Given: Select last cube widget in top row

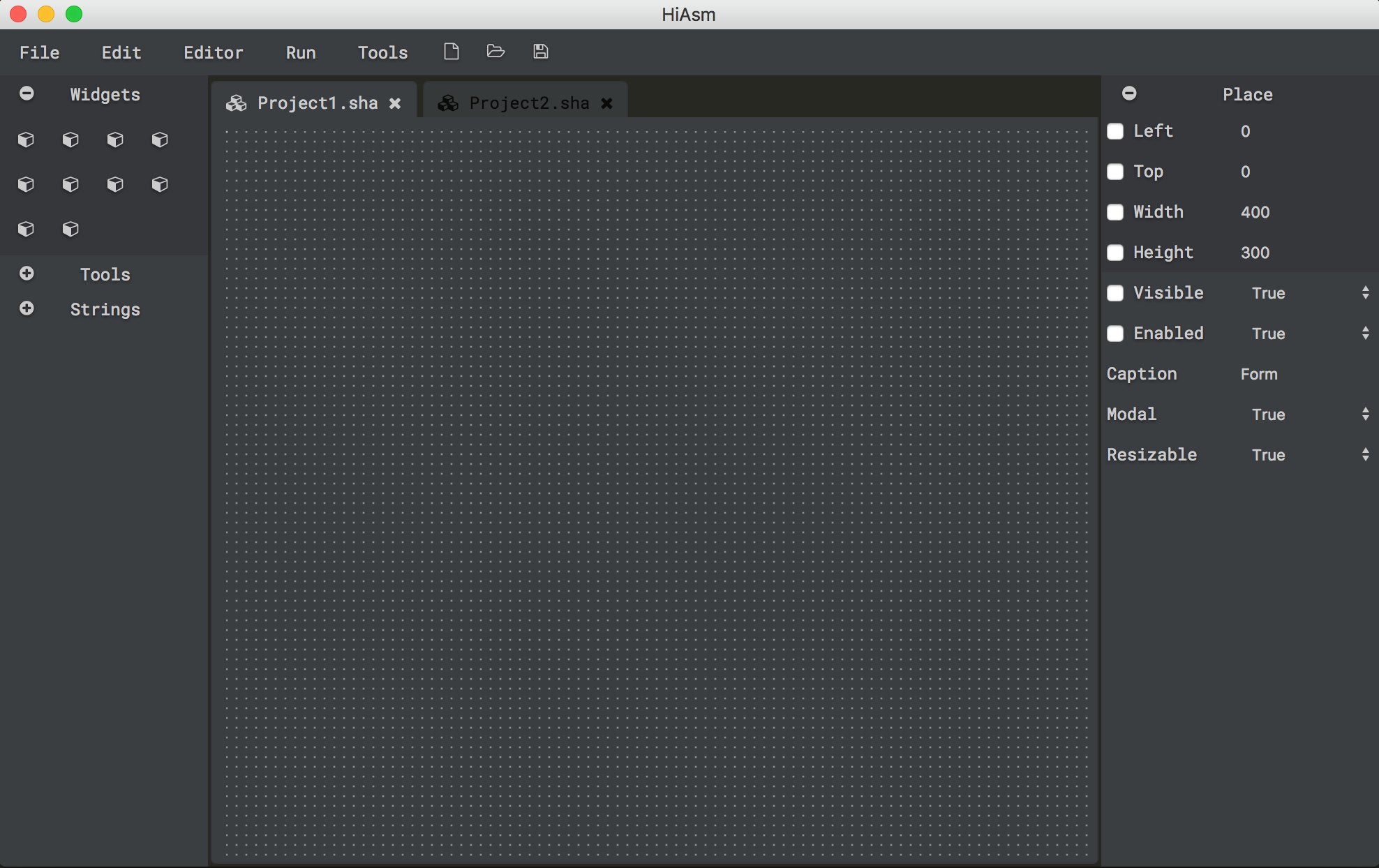Looking at the screenshot, I should tap(160, 140).
